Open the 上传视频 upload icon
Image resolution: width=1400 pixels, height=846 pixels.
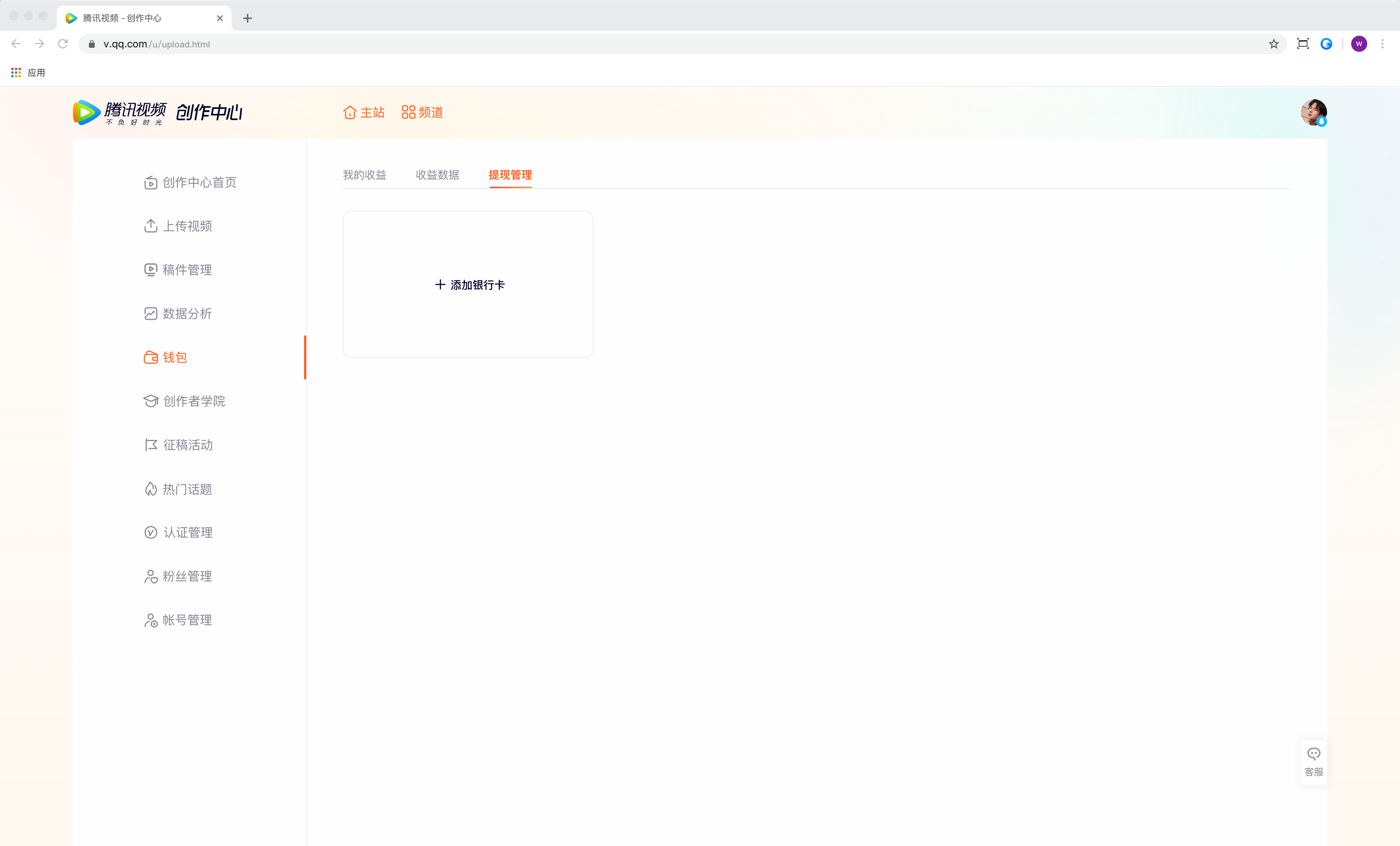coord(151,226)
